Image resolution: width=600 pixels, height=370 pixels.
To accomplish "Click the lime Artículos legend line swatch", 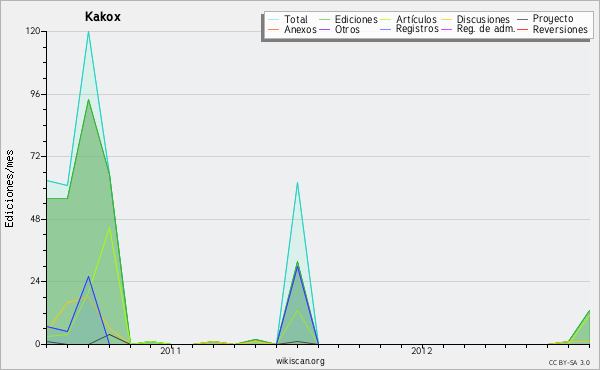I will [x=385, y=20].
